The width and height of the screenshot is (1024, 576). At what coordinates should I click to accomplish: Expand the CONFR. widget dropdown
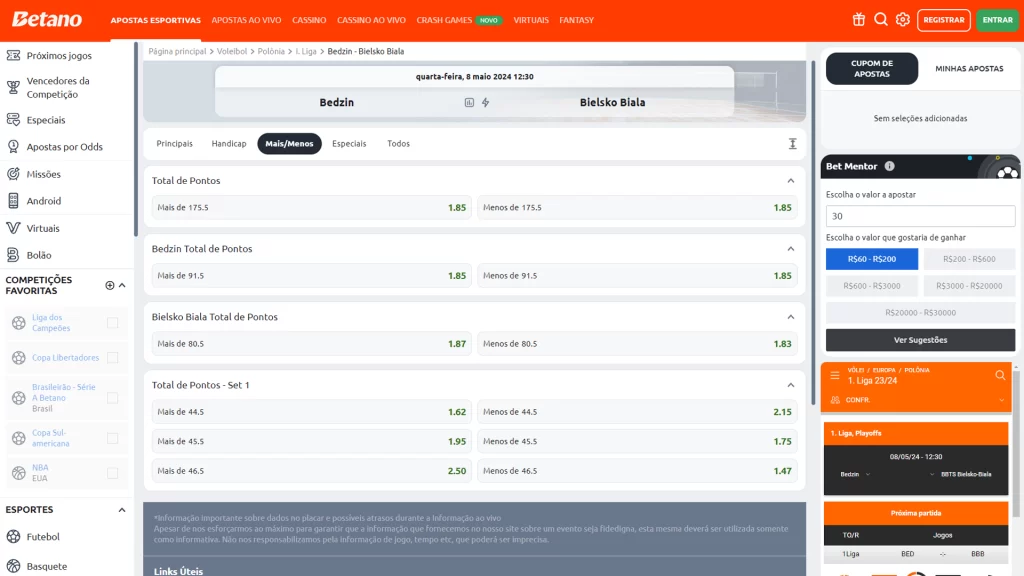(1001, 400)
